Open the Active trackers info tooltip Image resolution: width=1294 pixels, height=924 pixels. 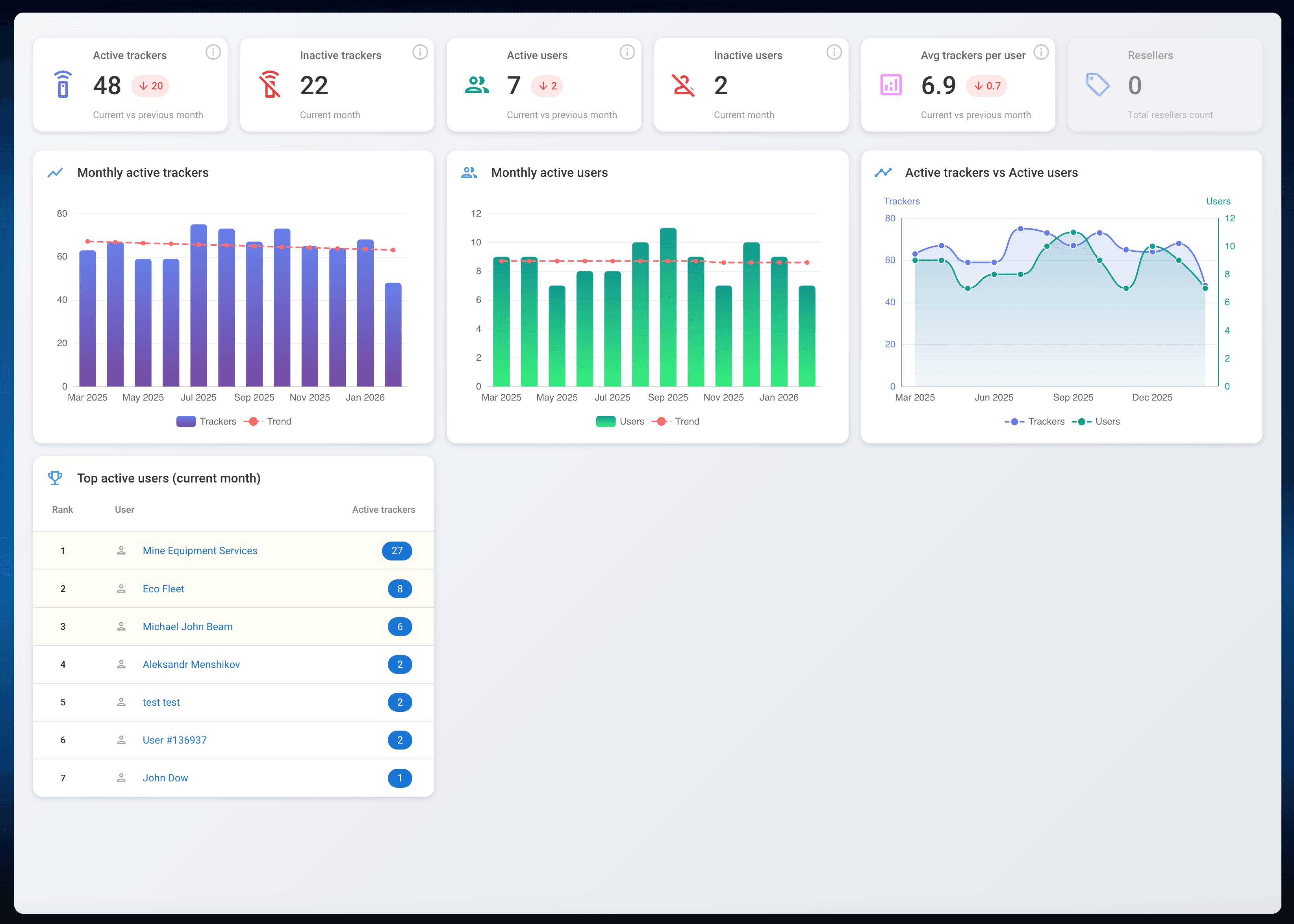tap(213, 52)
